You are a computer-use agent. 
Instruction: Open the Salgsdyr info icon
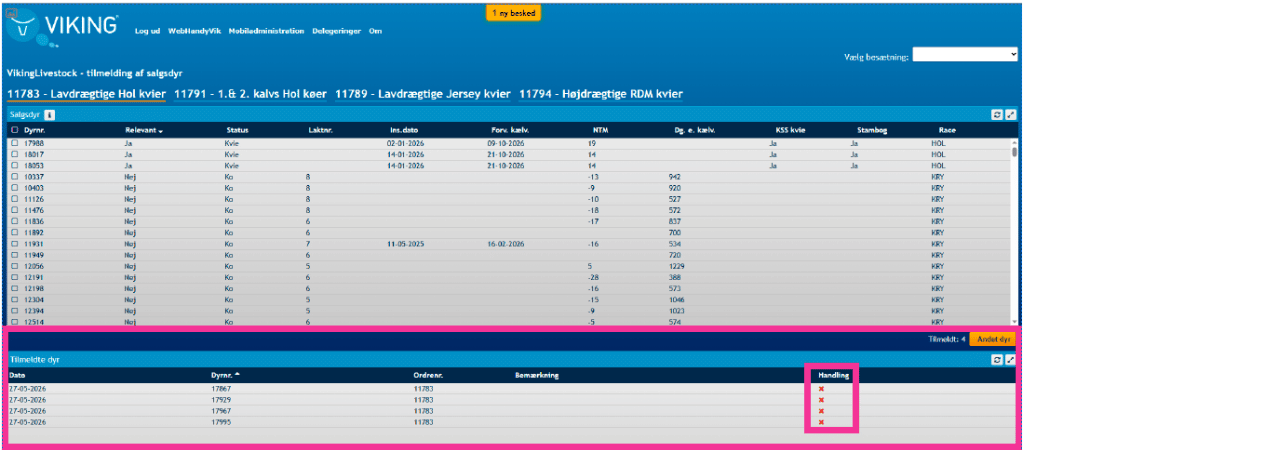(49, 115)
